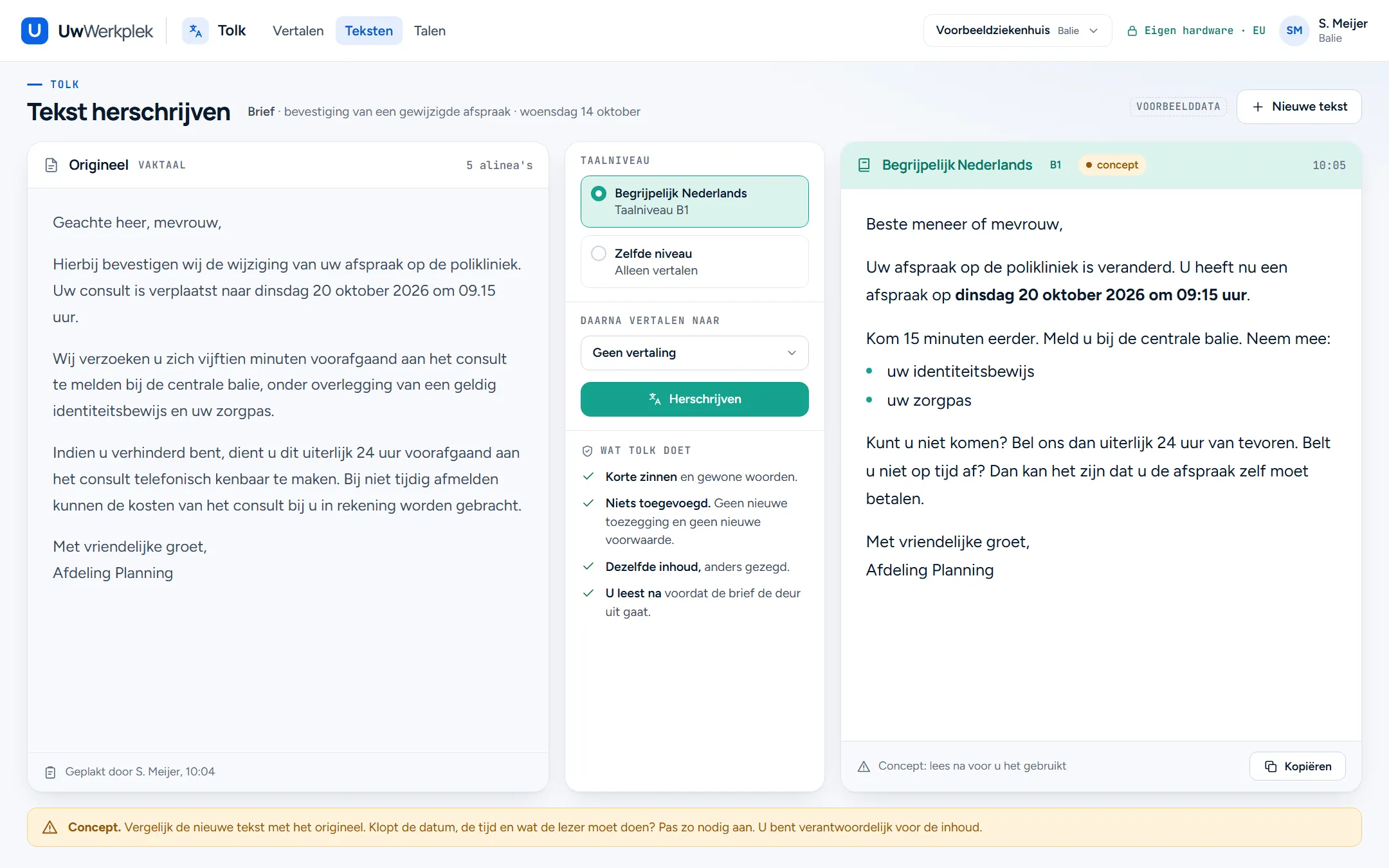Click the Tolk app name in header
Screen dimensions: 1389x868
(x=232, y=31)
